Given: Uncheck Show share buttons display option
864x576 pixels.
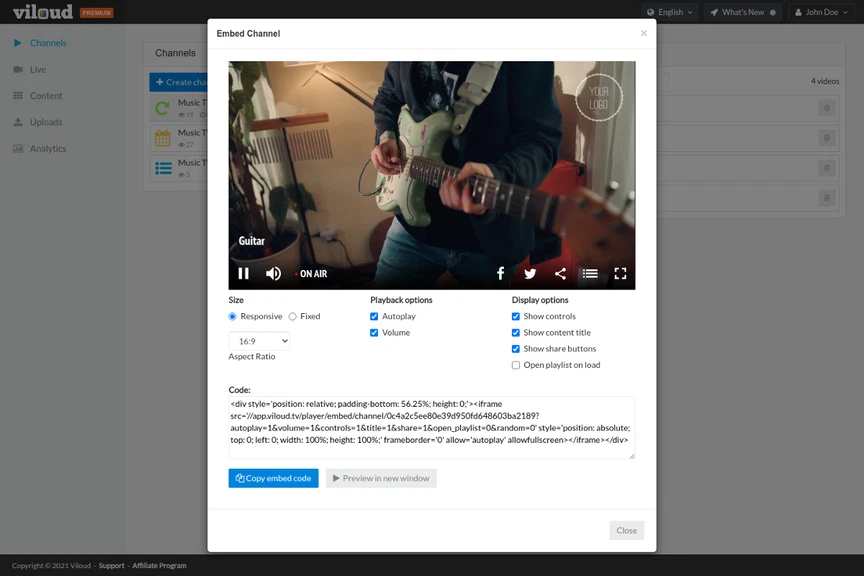Looking at the screenshot, I should (x=515, y=348).
